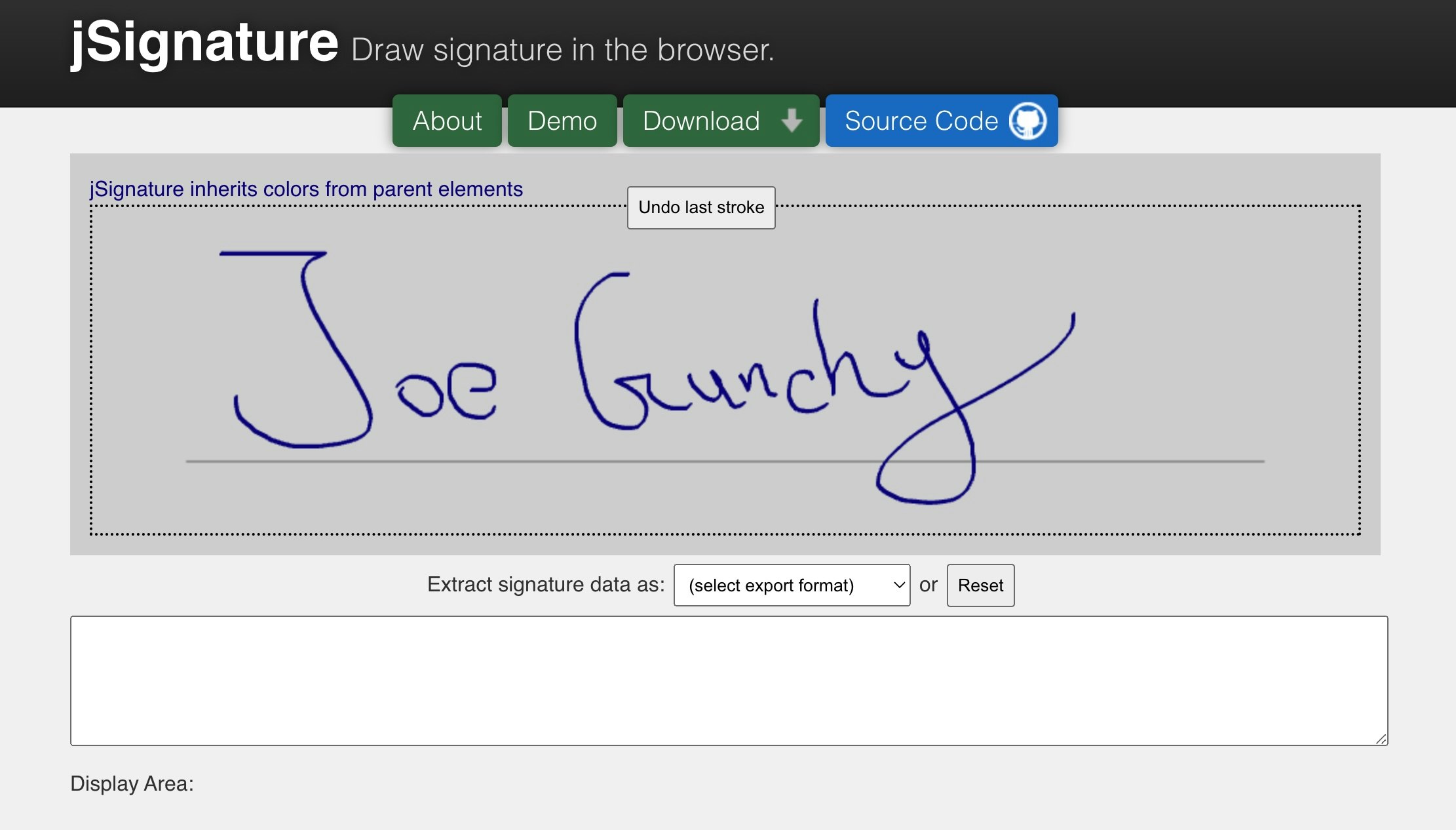Screen dimensions: 1456x830
Task: Focus the signature data output textarea
Action: pos(729,681)
